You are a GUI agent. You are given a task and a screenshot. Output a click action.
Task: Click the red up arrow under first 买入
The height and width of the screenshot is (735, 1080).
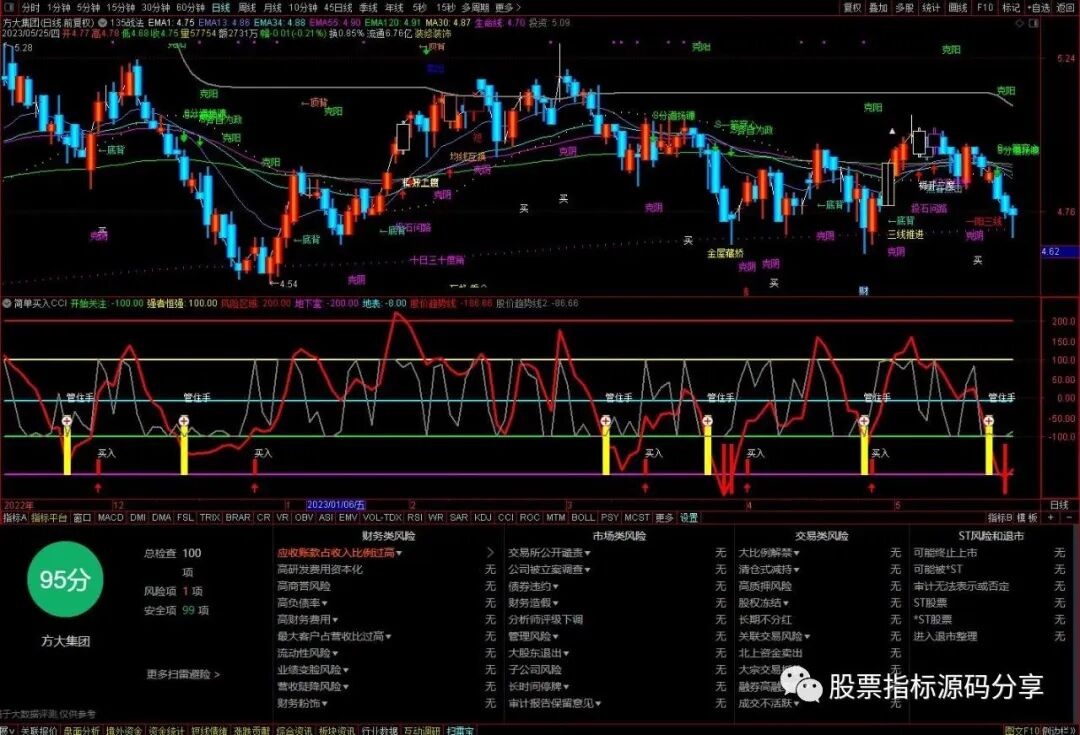click(x=98, y=488)
